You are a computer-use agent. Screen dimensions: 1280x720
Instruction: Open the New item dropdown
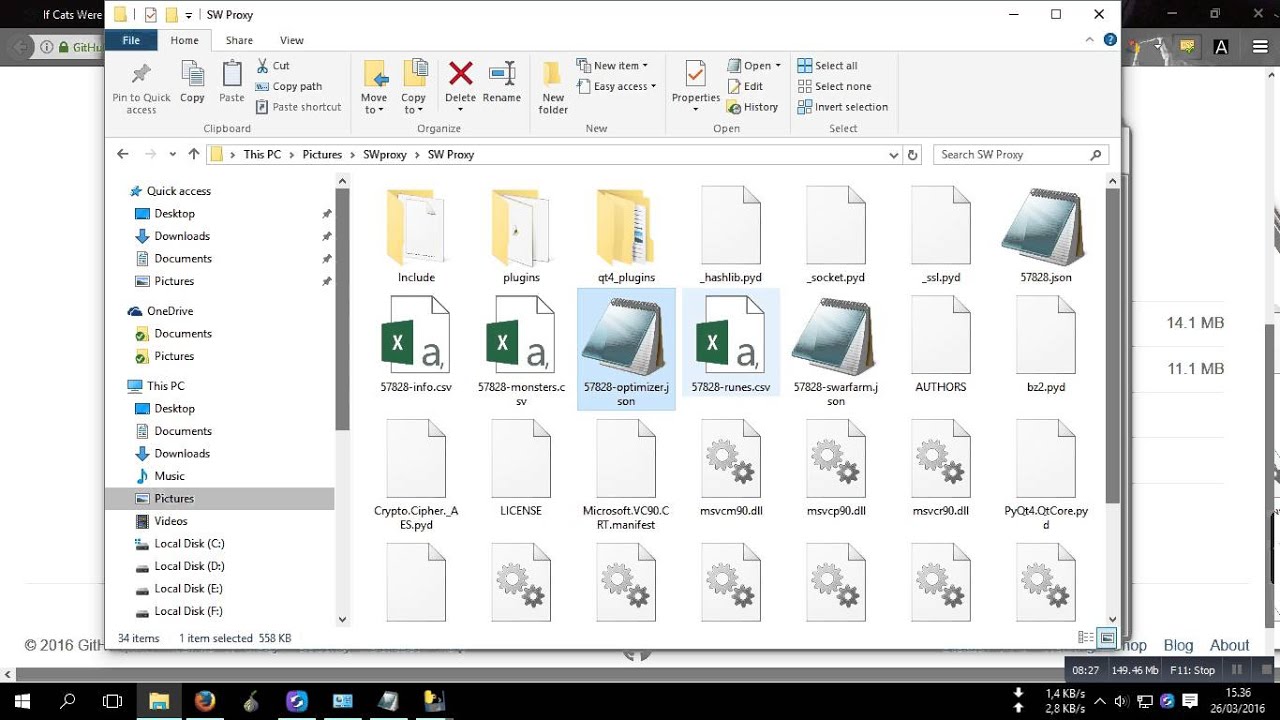(612, 66)
